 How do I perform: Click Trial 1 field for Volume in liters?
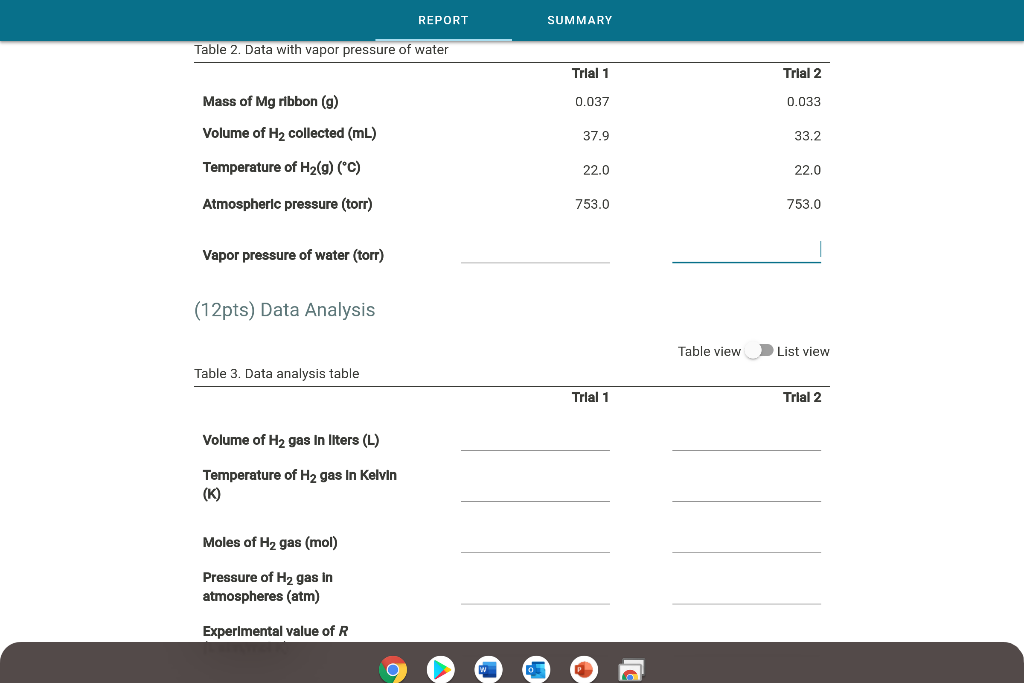(x=535, y=445)
